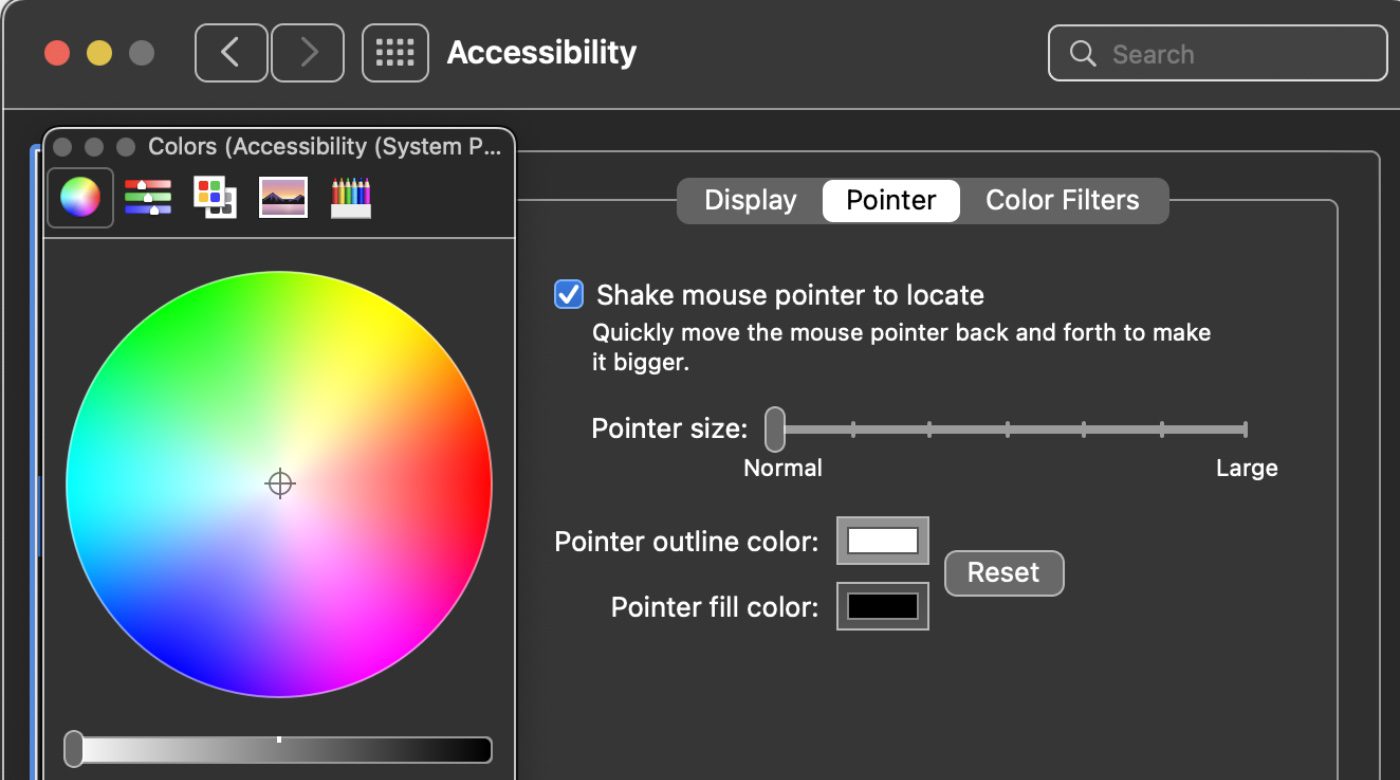
Task: Click the Show All grid icon
Action: point(395,53)
